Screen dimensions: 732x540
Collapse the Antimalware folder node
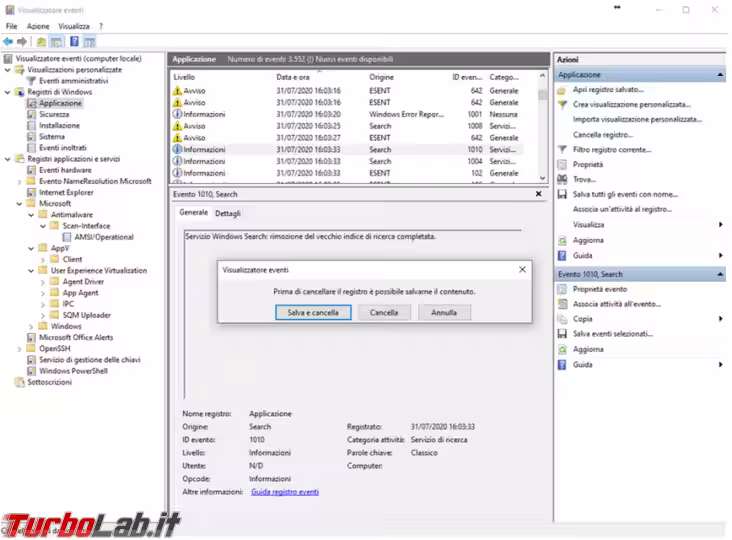(31, 215)
